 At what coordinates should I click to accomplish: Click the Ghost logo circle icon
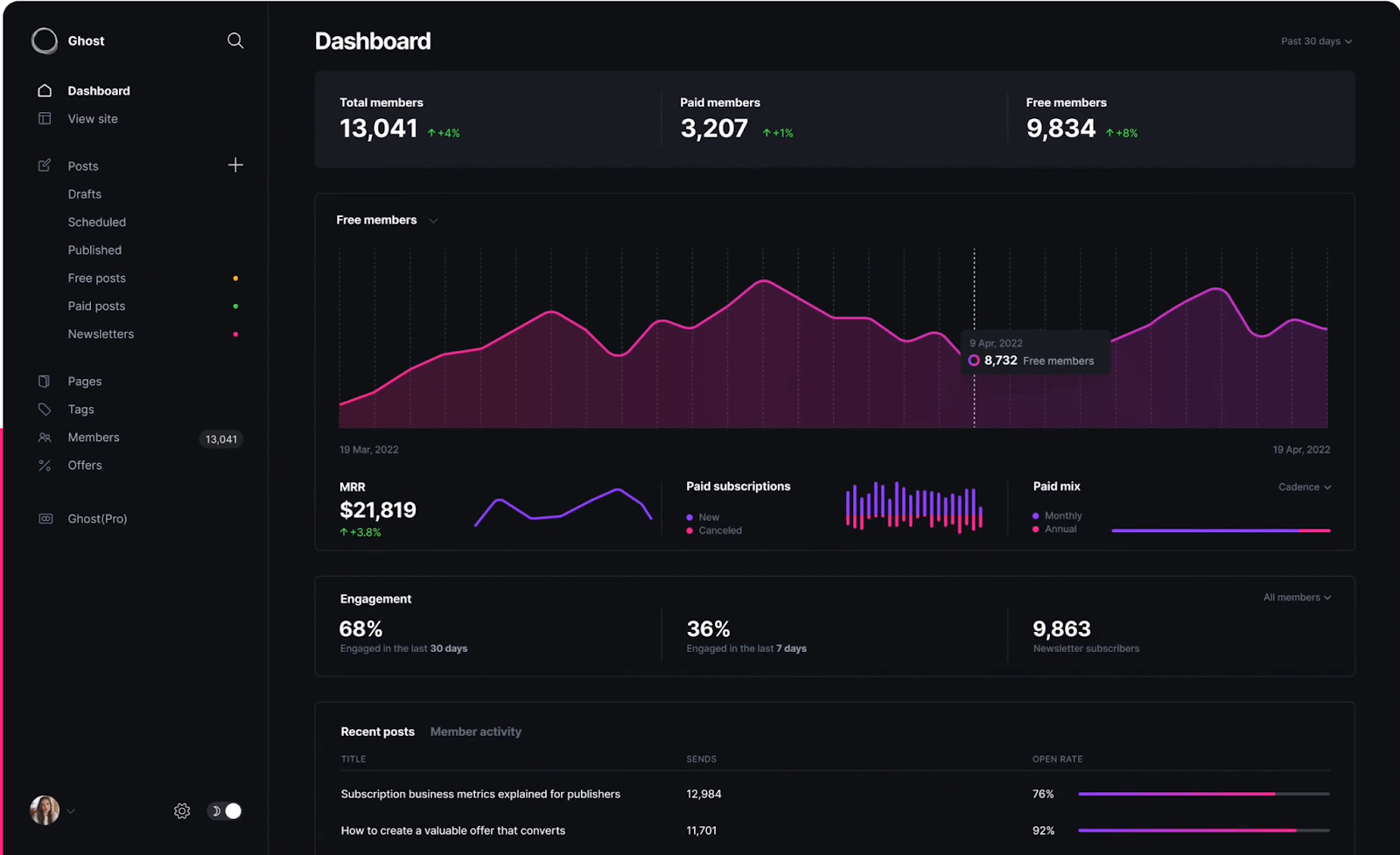point(45,41)
